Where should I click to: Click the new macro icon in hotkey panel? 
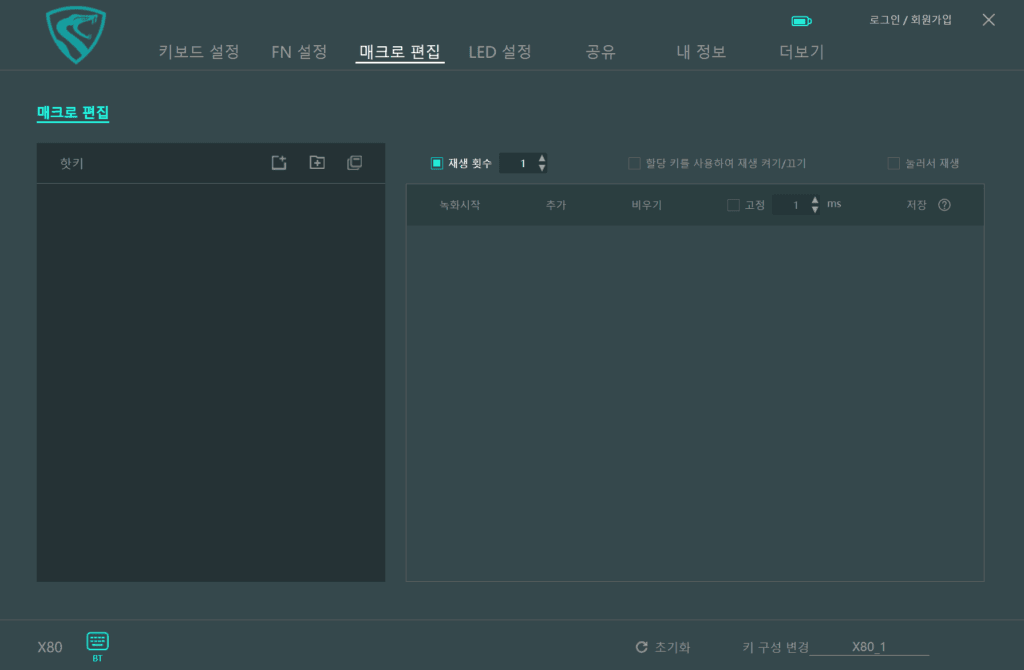[279, 163]
